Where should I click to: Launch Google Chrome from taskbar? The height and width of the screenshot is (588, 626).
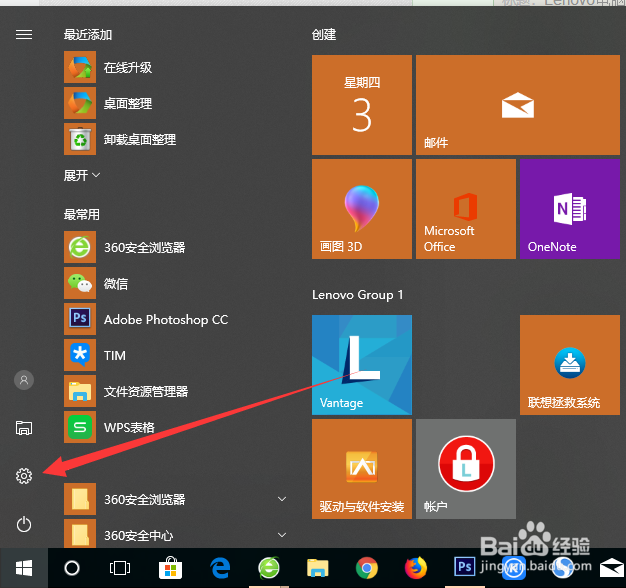(x=366, y=568)
